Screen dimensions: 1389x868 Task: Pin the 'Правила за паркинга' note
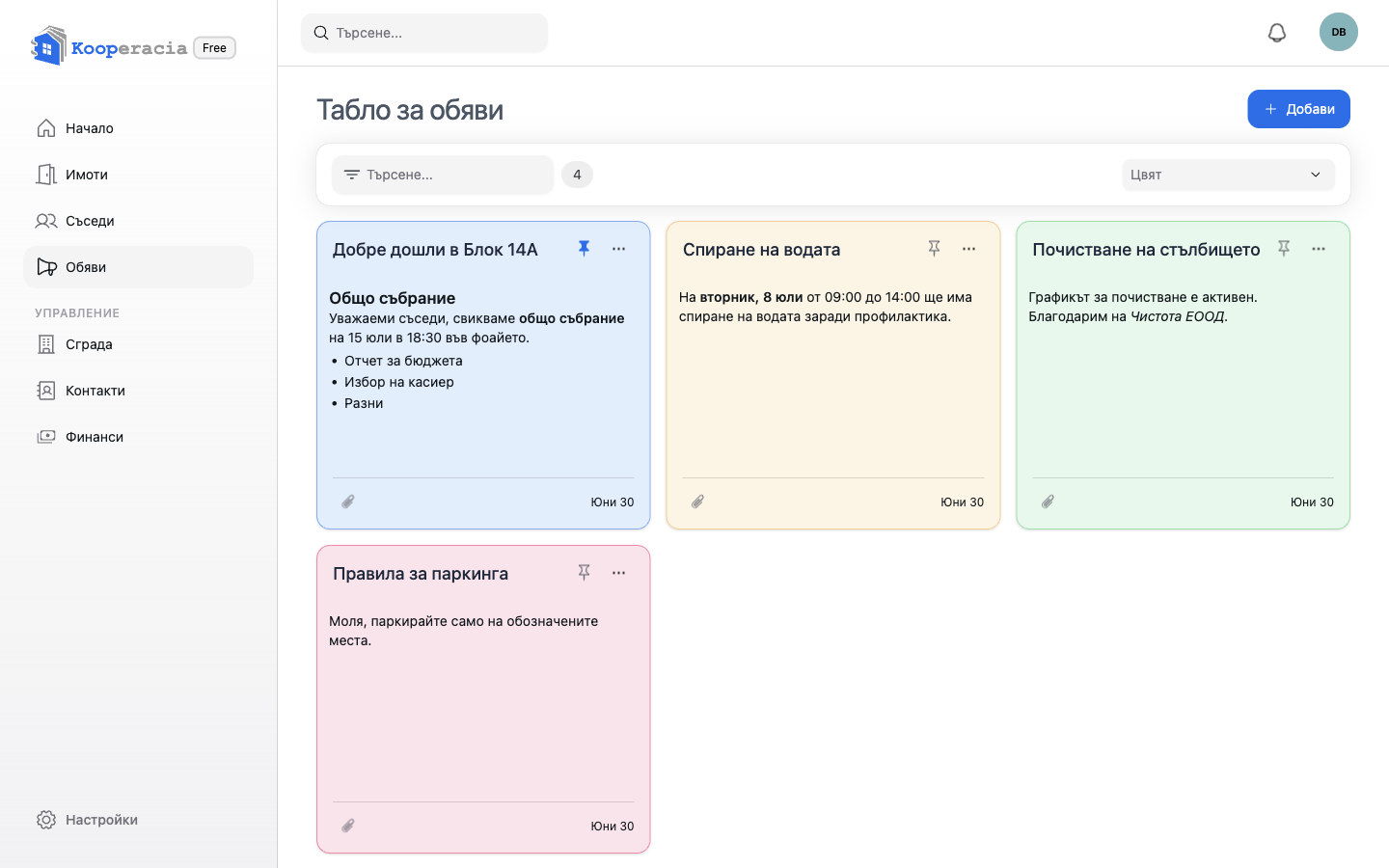pyautogui.click(x=584, y=573)
